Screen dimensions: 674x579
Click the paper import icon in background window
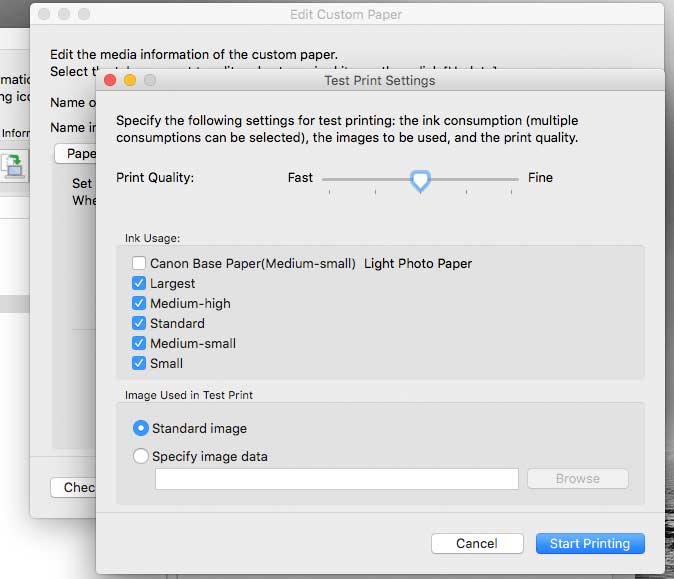(13, 166)
